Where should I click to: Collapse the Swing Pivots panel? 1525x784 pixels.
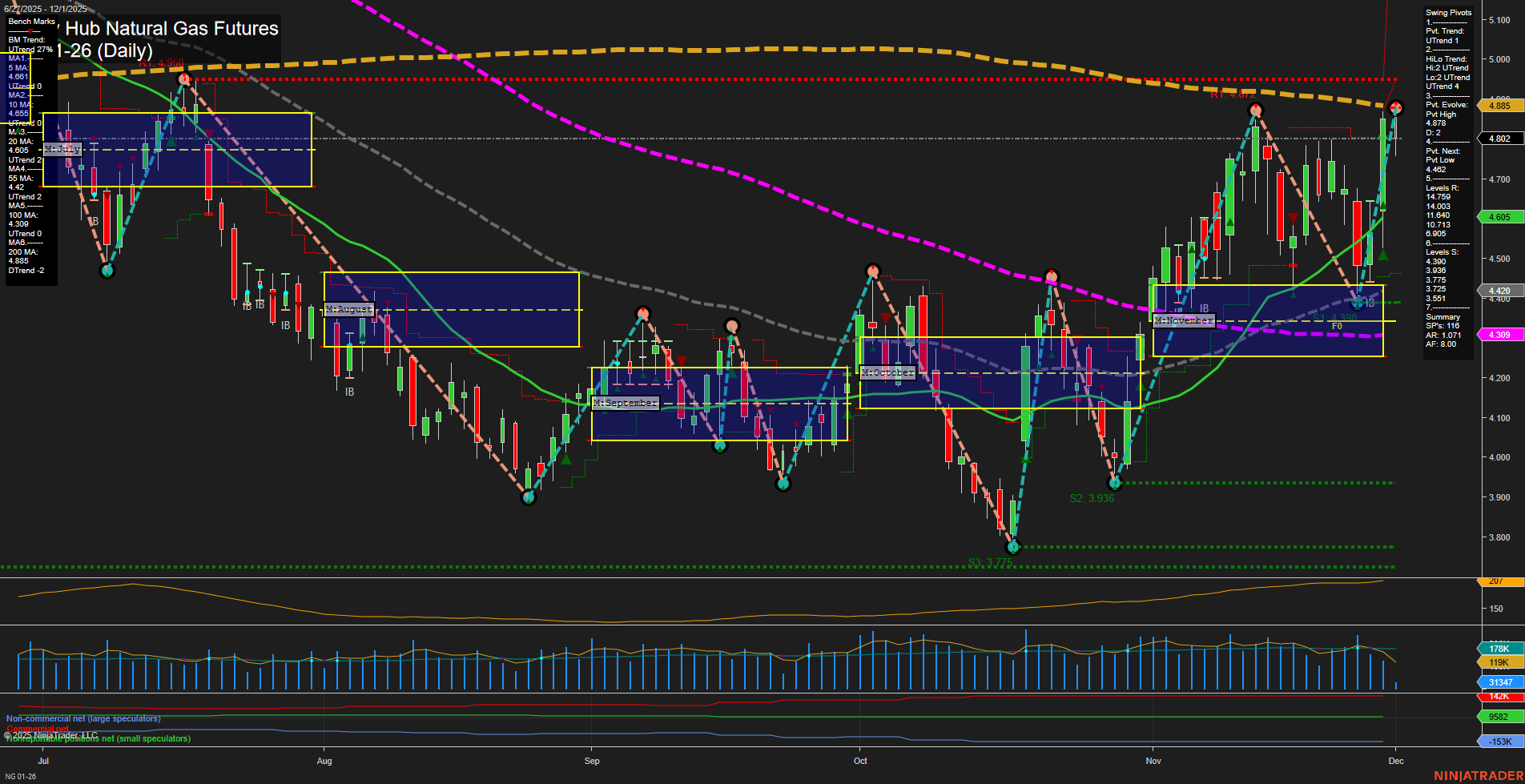(1447, 12)
